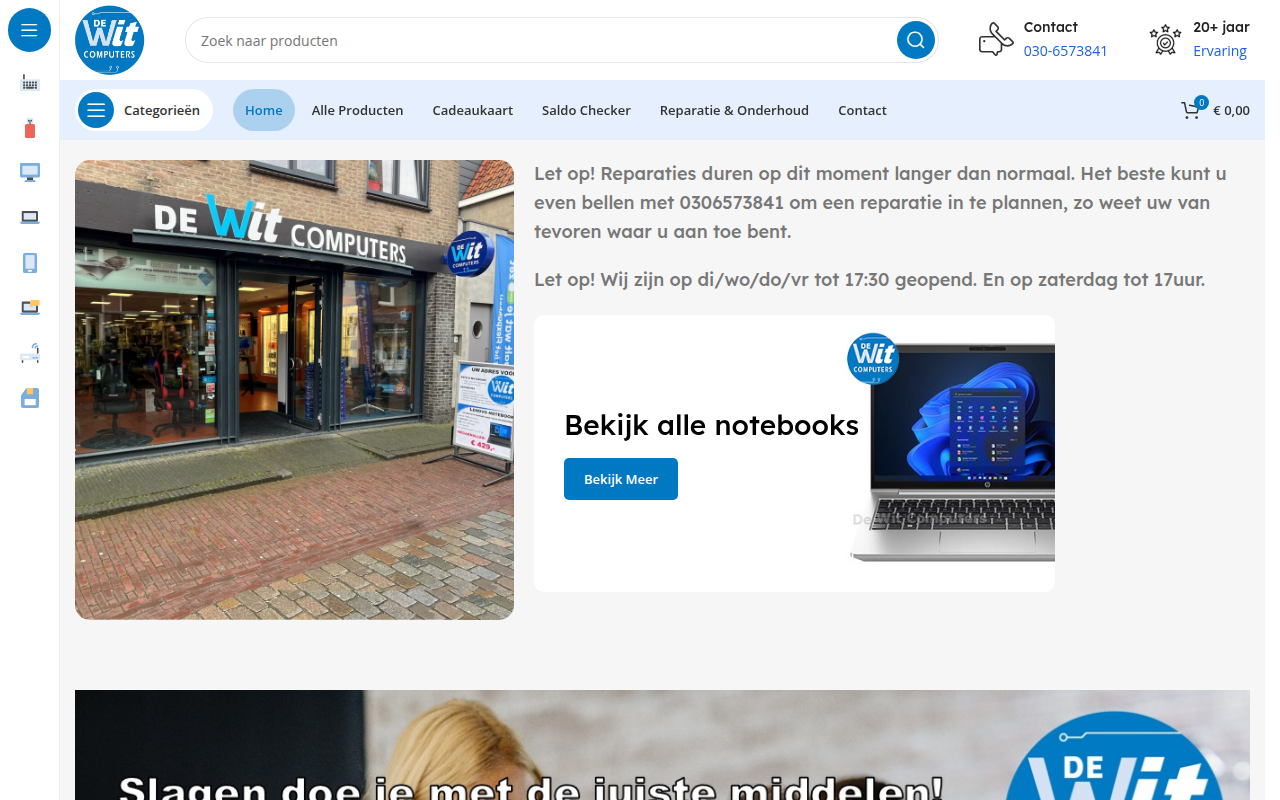Go to the De Wit Computers header logo
This screenshot has height=800, width=1280.
click(110, 40)
